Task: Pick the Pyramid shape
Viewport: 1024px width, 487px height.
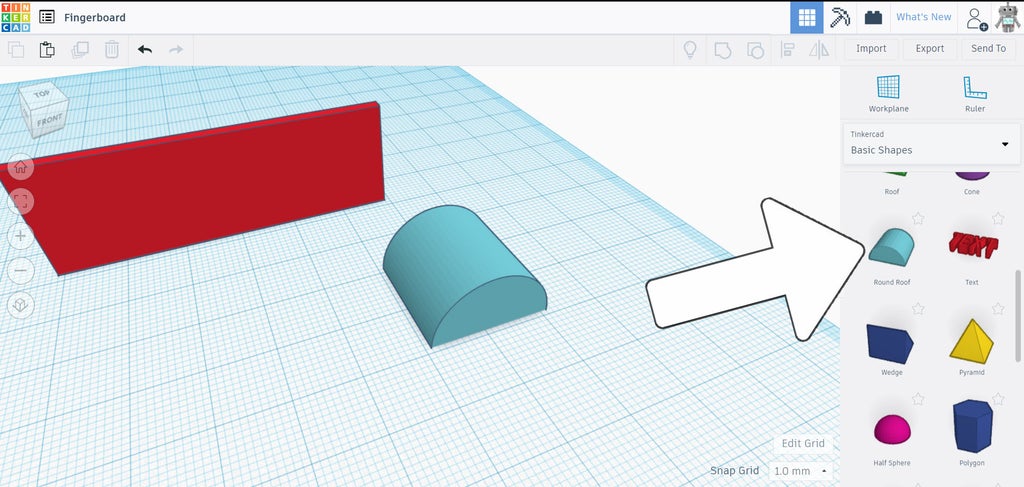Action: pos(971,341)
